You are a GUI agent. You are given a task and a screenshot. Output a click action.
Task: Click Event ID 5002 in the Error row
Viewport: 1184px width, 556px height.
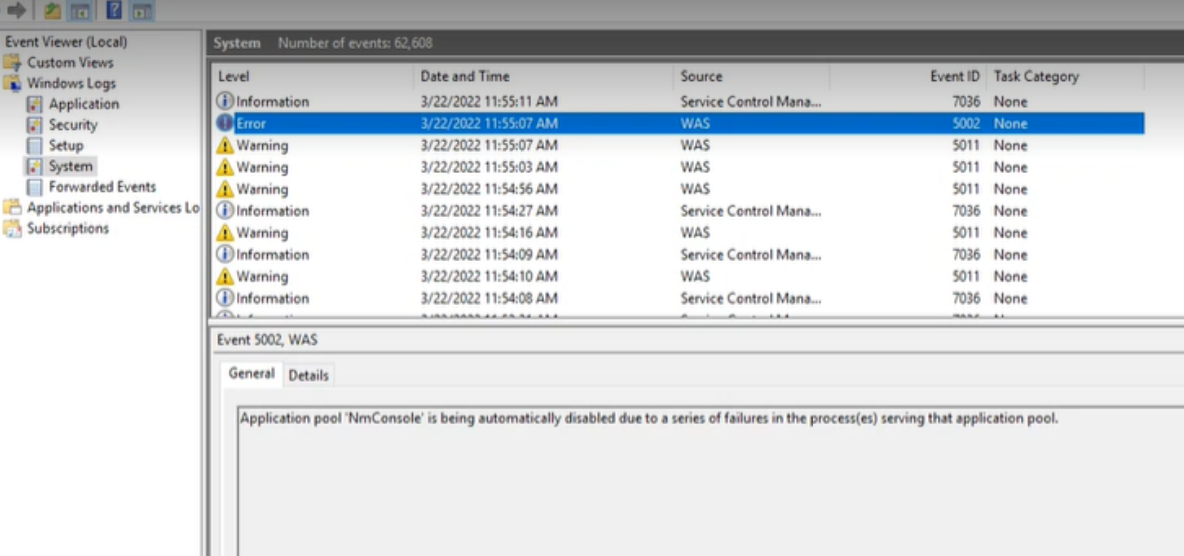pyautogui.click(x=966, y=123)
